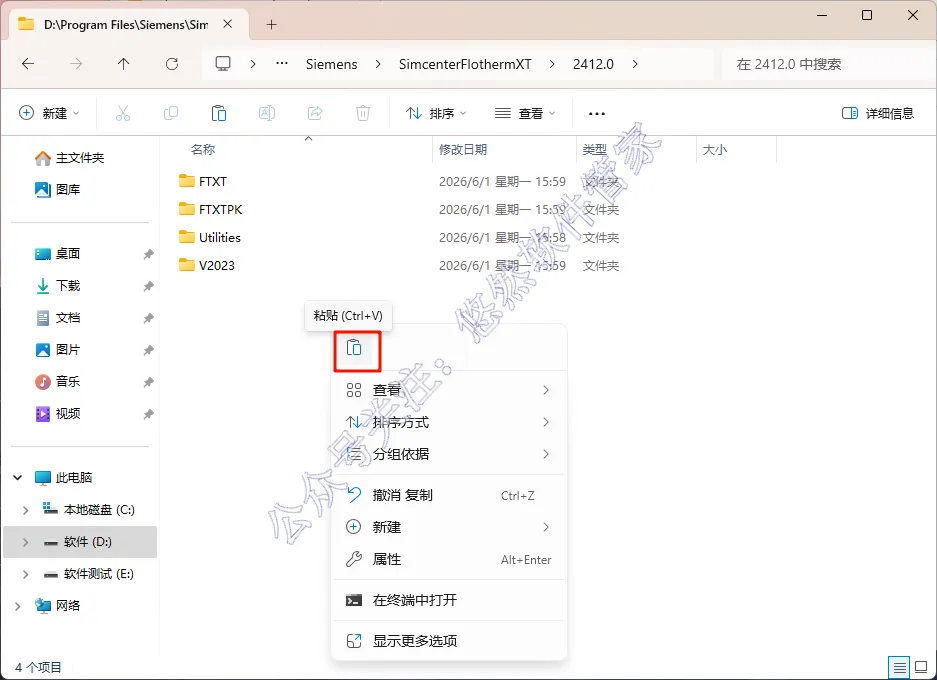
Task: Open the 新建 dropdown in toolbar
Action: click(49, 113)
